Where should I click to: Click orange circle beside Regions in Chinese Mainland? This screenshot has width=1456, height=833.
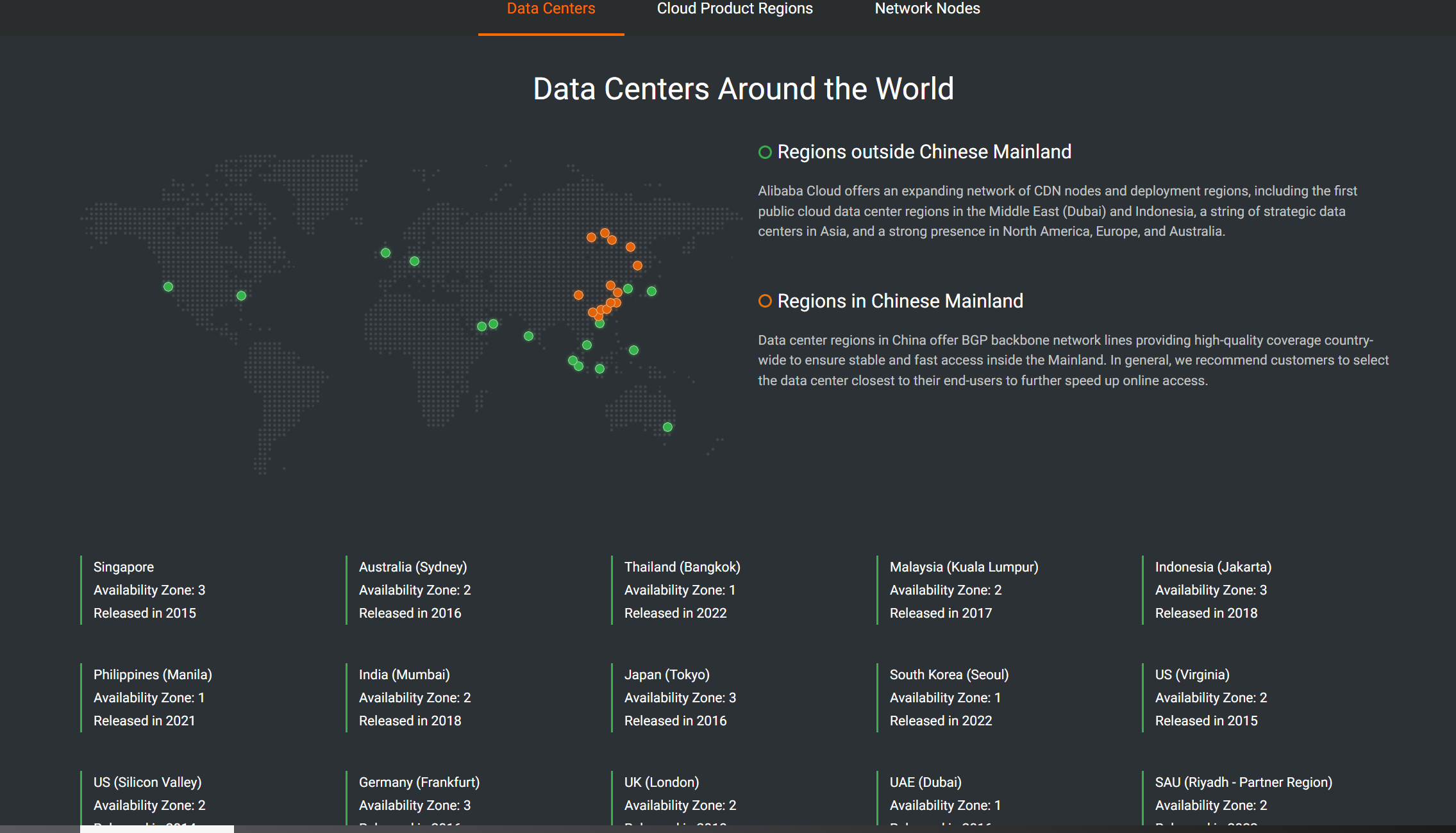point(764,301)
